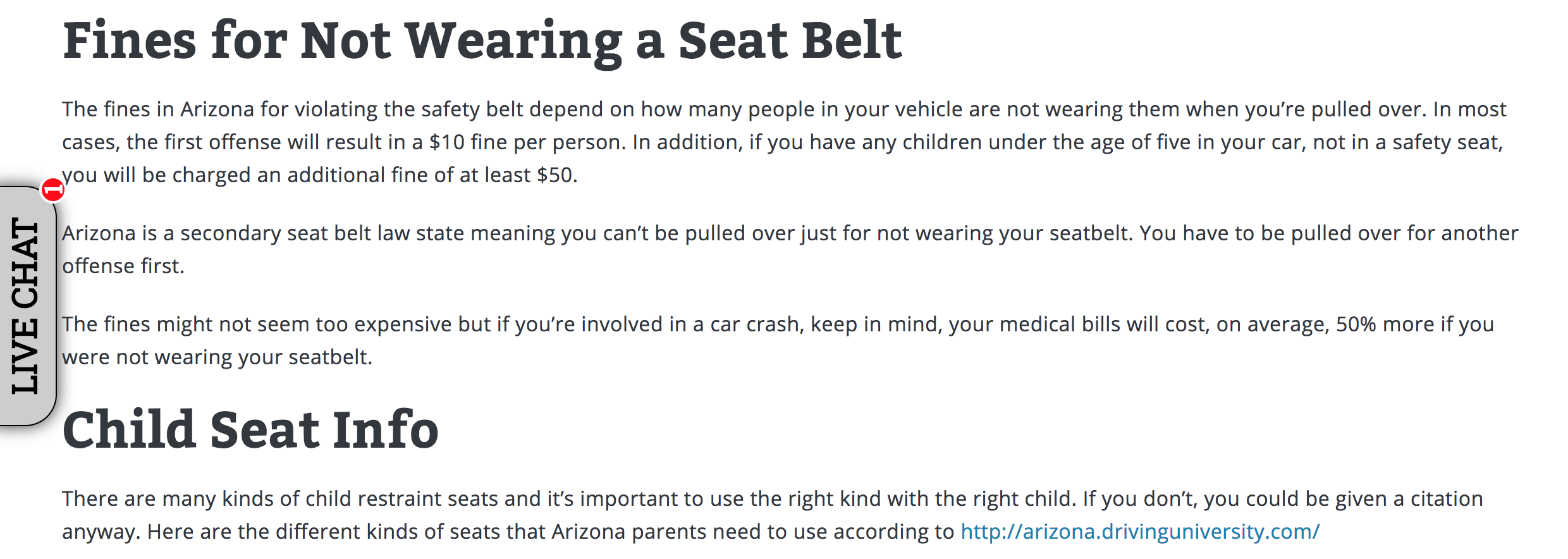Open the LIVE CHAT side tab
The width and height of the screenshot is (1568, 559).
(x=27, y=306)
